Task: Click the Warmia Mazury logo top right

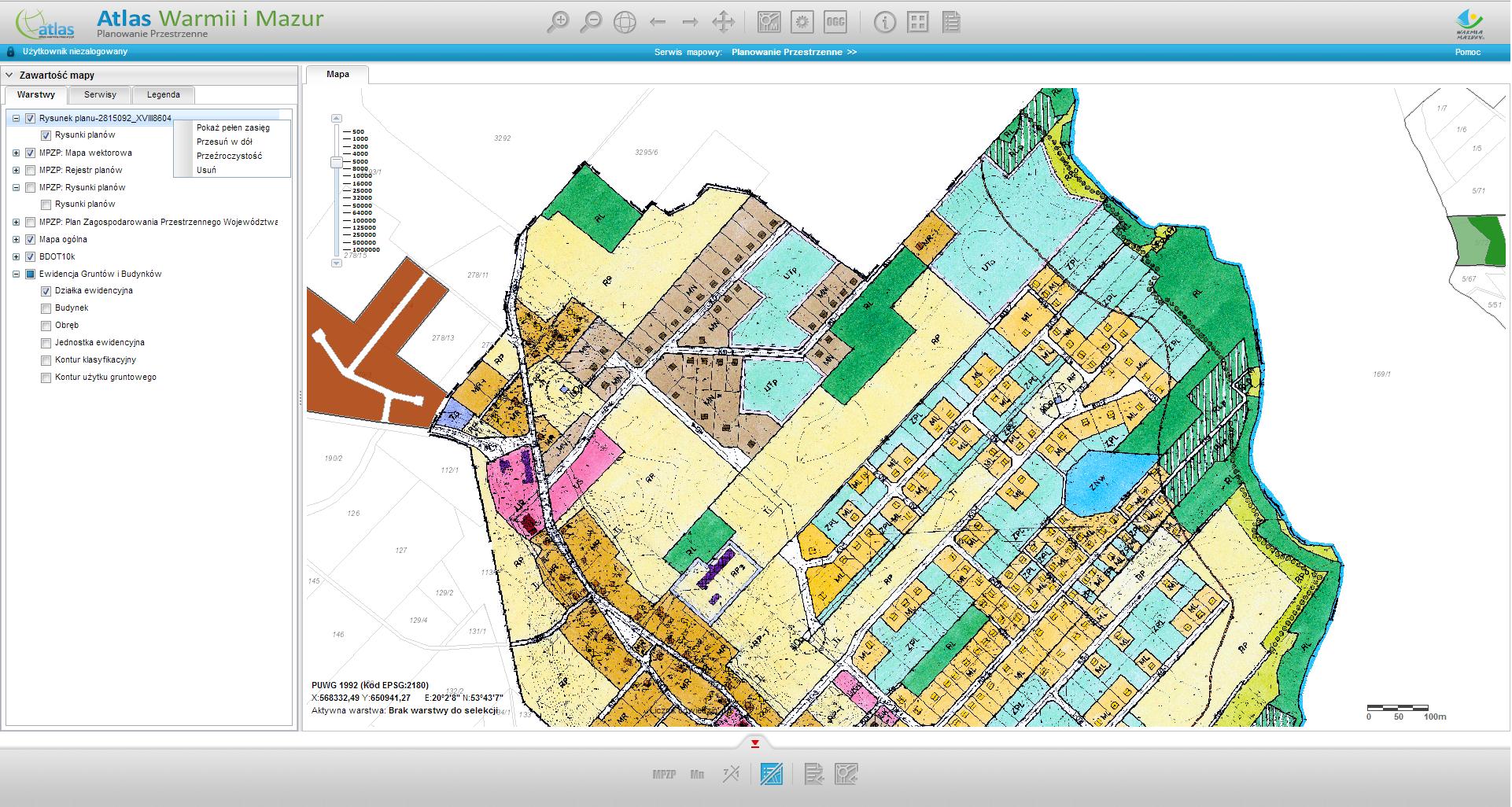Action: (1470, 24)
